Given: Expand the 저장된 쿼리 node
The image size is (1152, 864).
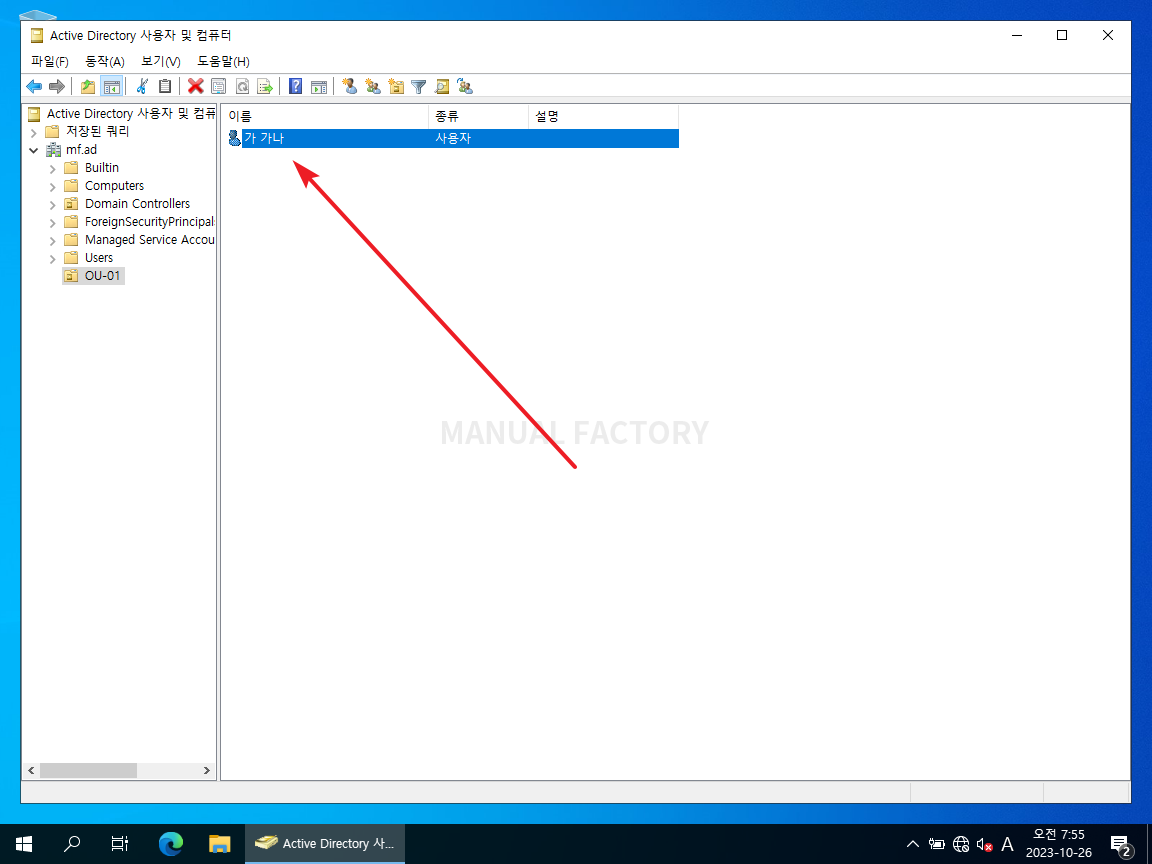Looking at the screenshot, I should point(34,132).
